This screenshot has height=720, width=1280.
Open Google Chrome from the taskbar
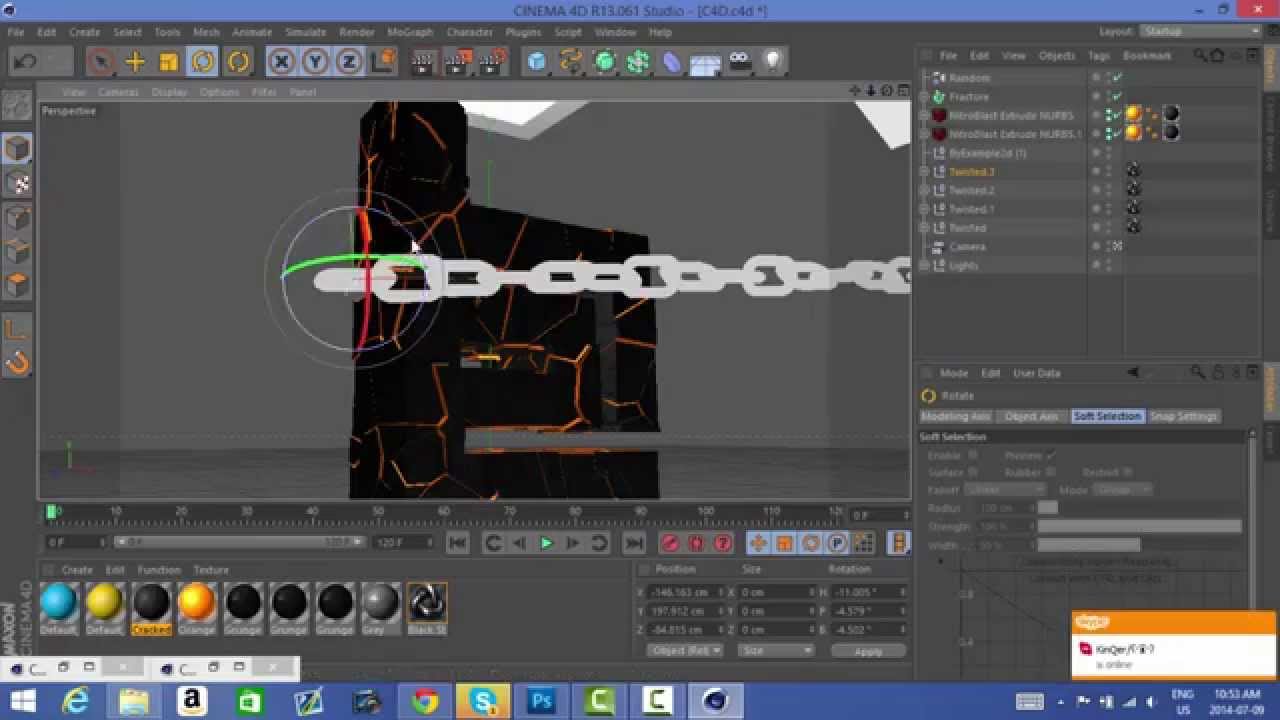click(x=426, y=702)
